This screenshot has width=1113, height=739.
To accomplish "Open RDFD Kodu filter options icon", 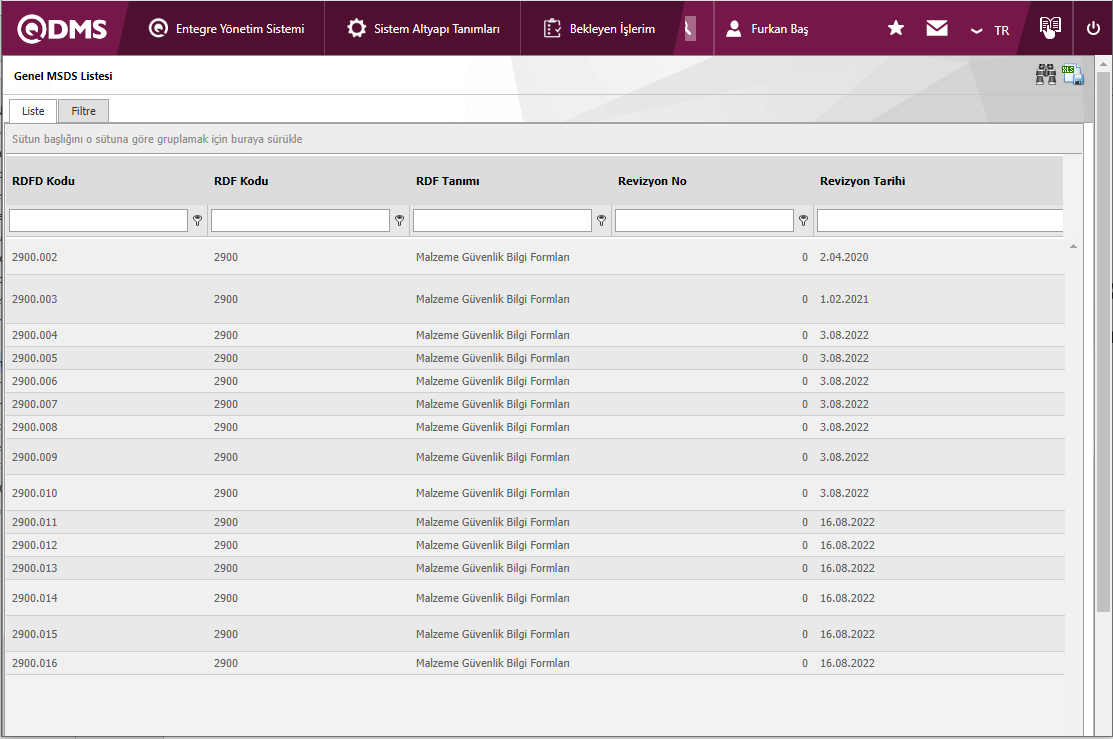I will (198, 221).
